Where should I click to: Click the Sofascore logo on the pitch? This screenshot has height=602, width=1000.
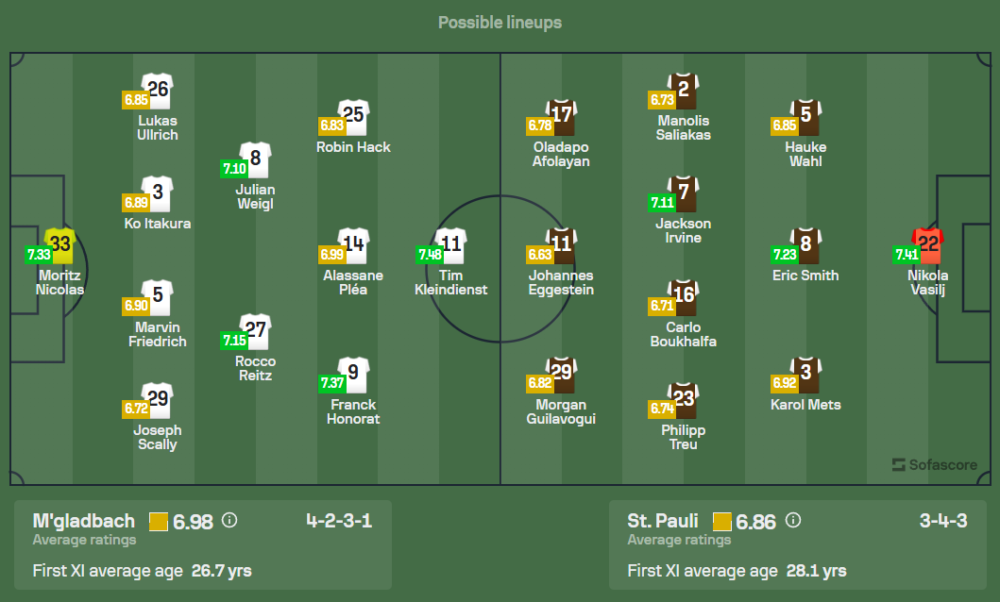point(935,464)
